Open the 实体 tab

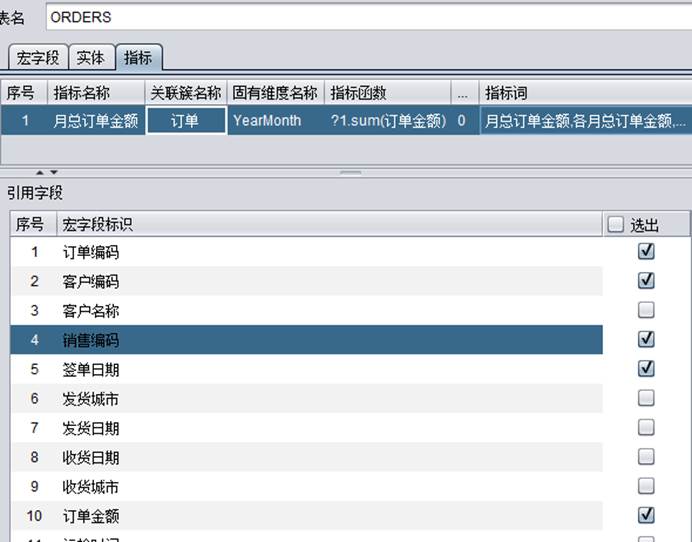pos(92,58)
